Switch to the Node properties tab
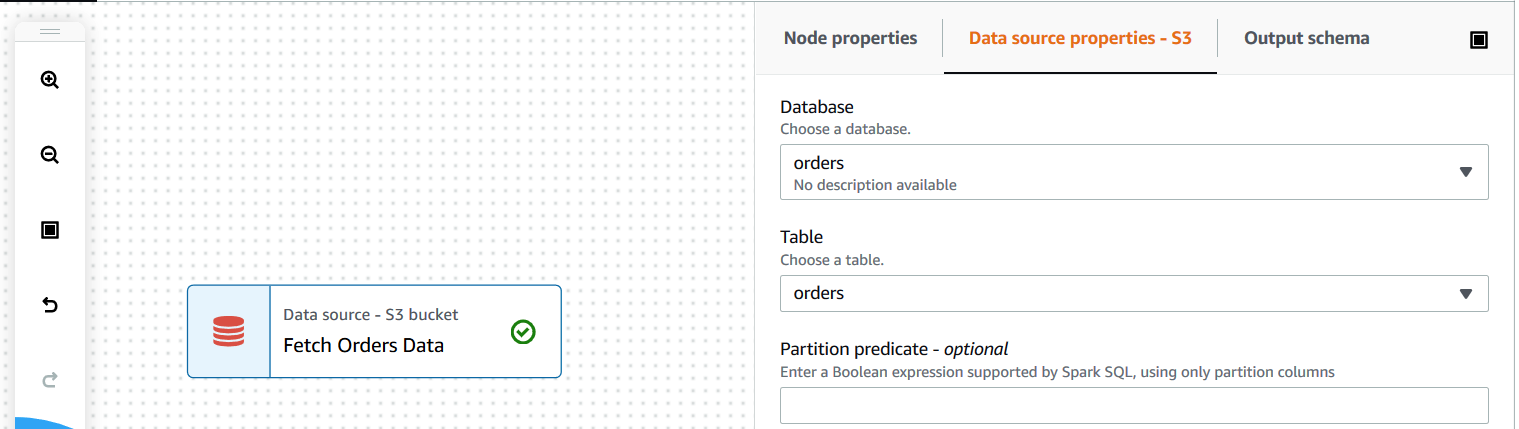1519x429 pixels. (x=850, y=38)
